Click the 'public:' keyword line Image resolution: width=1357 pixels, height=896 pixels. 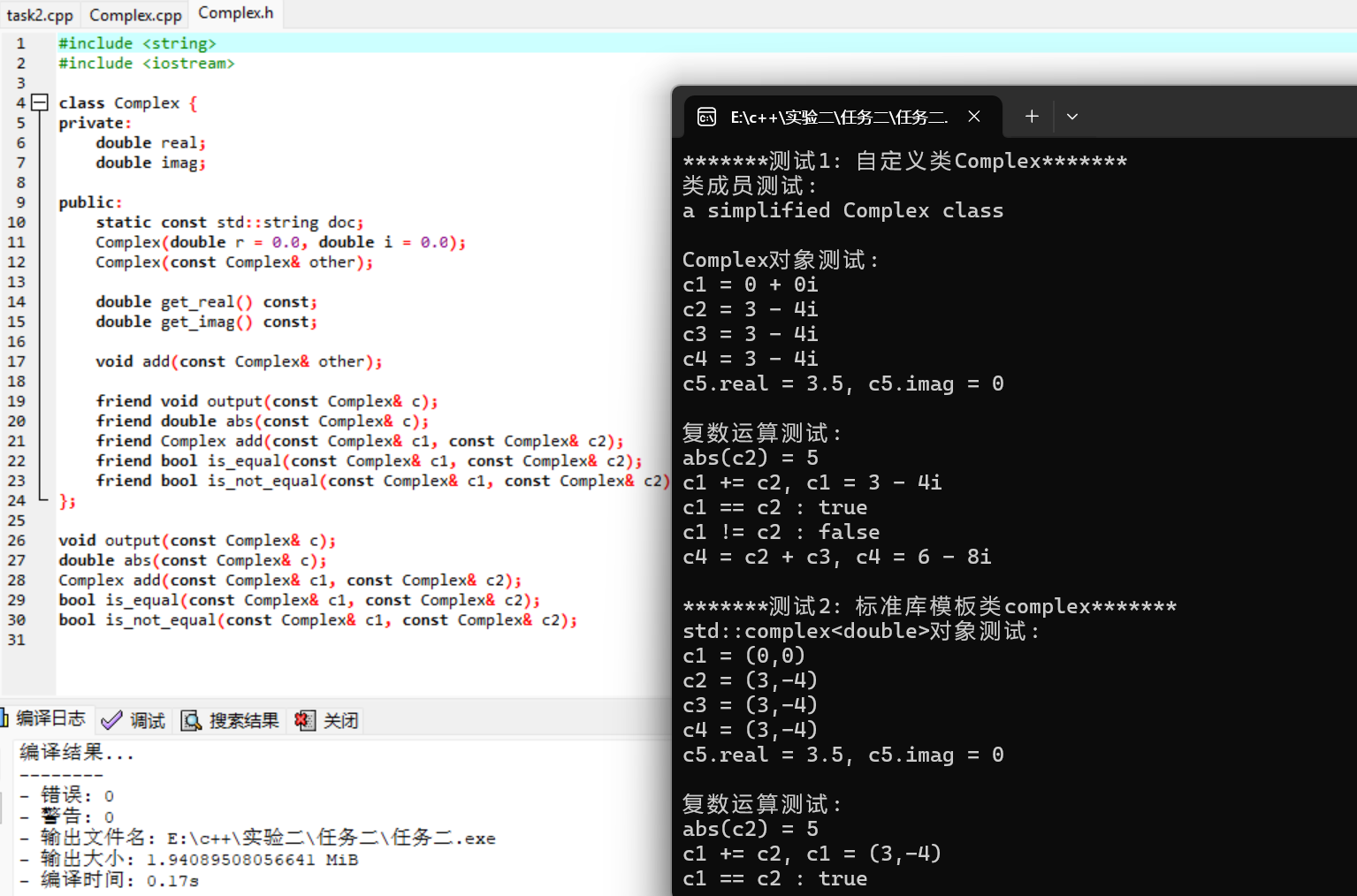[x=90, y=202]
